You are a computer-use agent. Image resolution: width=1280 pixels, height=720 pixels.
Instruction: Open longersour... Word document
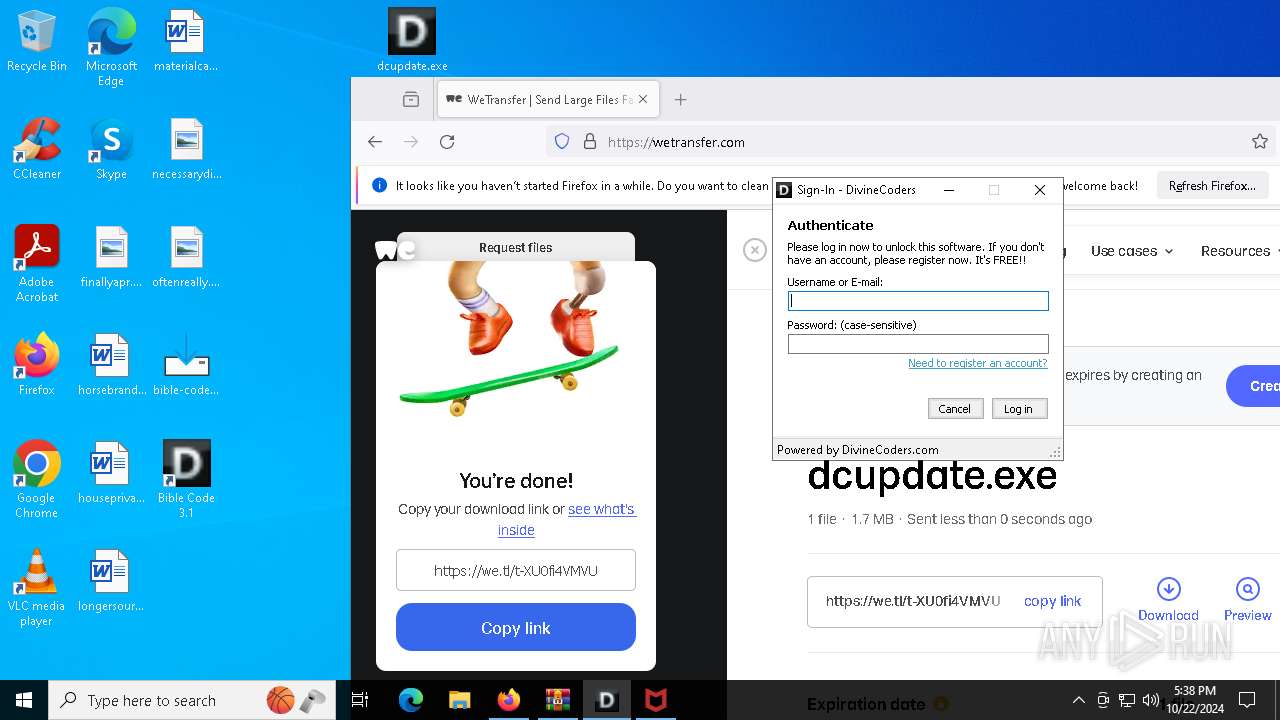[111, 581]
